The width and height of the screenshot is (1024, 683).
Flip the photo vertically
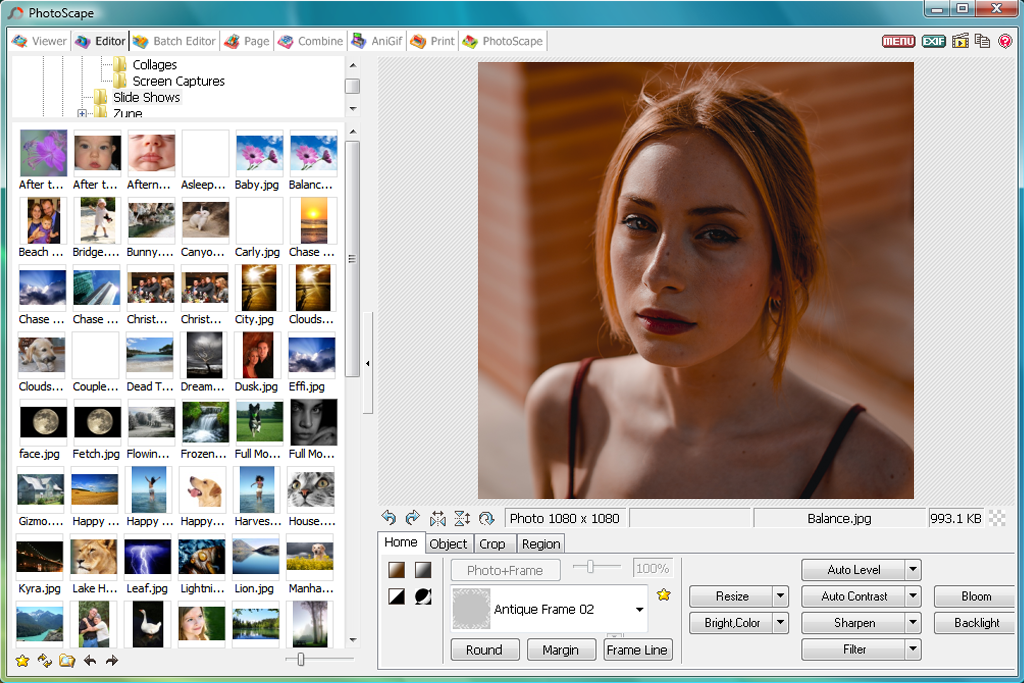coord(462,518)
